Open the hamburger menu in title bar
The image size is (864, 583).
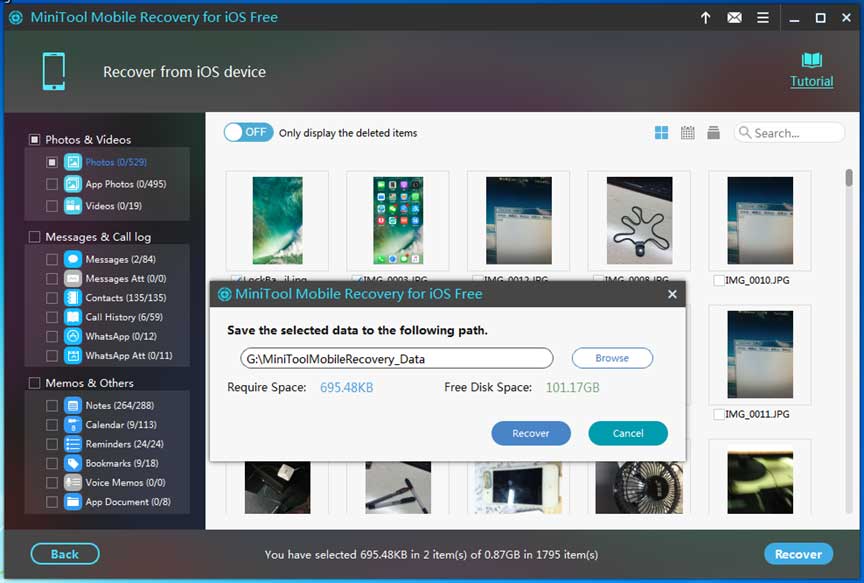[x=763, y=18]
